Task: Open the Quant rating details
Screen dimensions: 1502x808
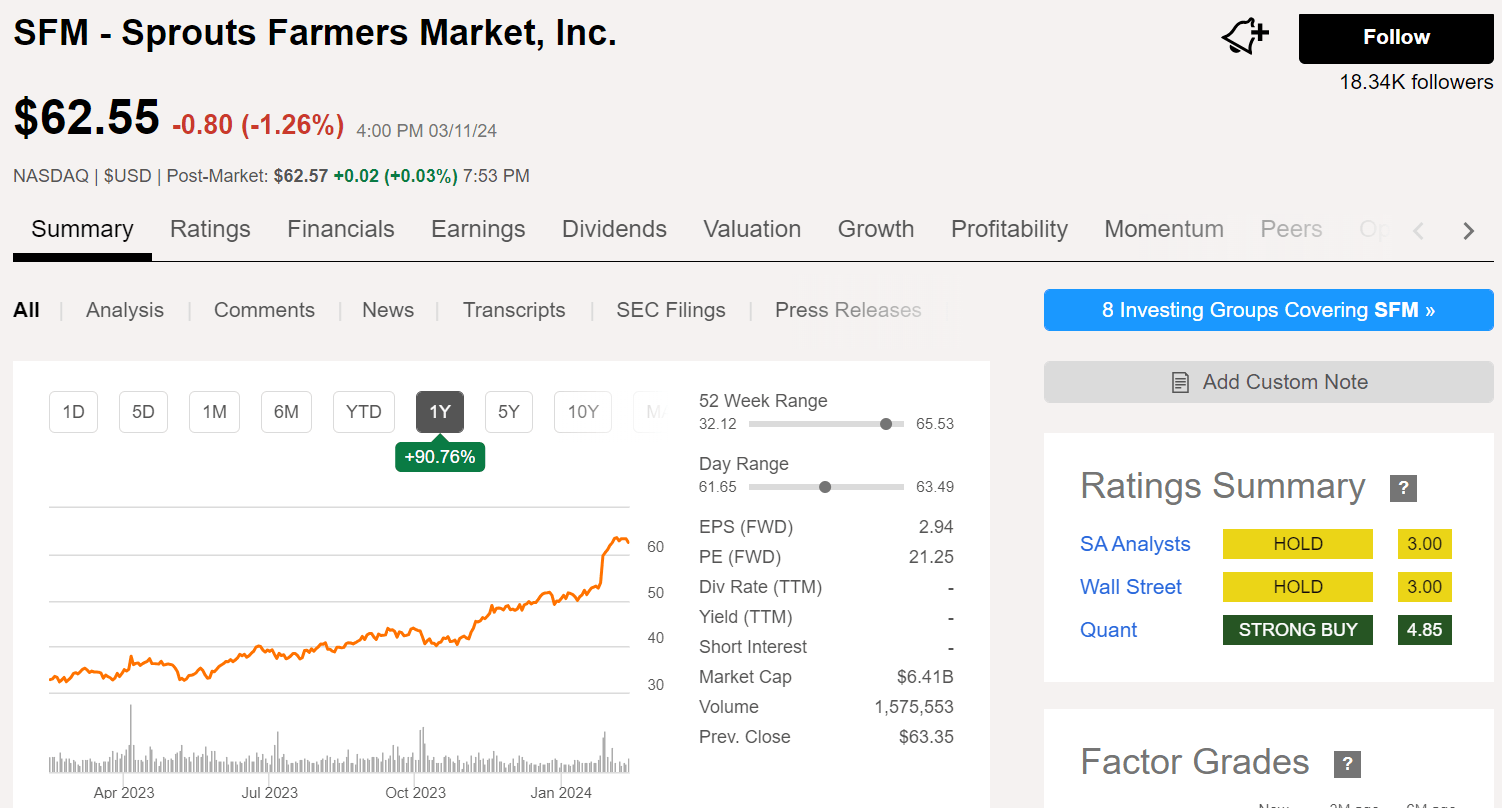Action: click(x=1108, y=629)
